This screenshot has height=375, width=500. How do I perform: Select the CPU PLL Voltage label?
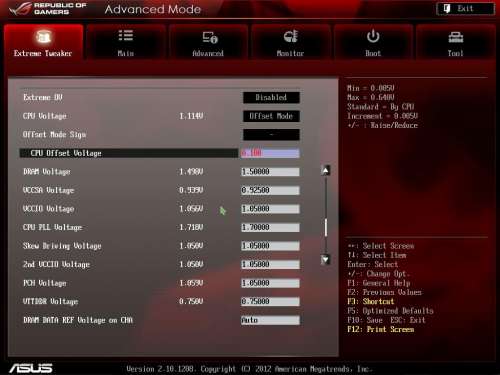[52, 227]
